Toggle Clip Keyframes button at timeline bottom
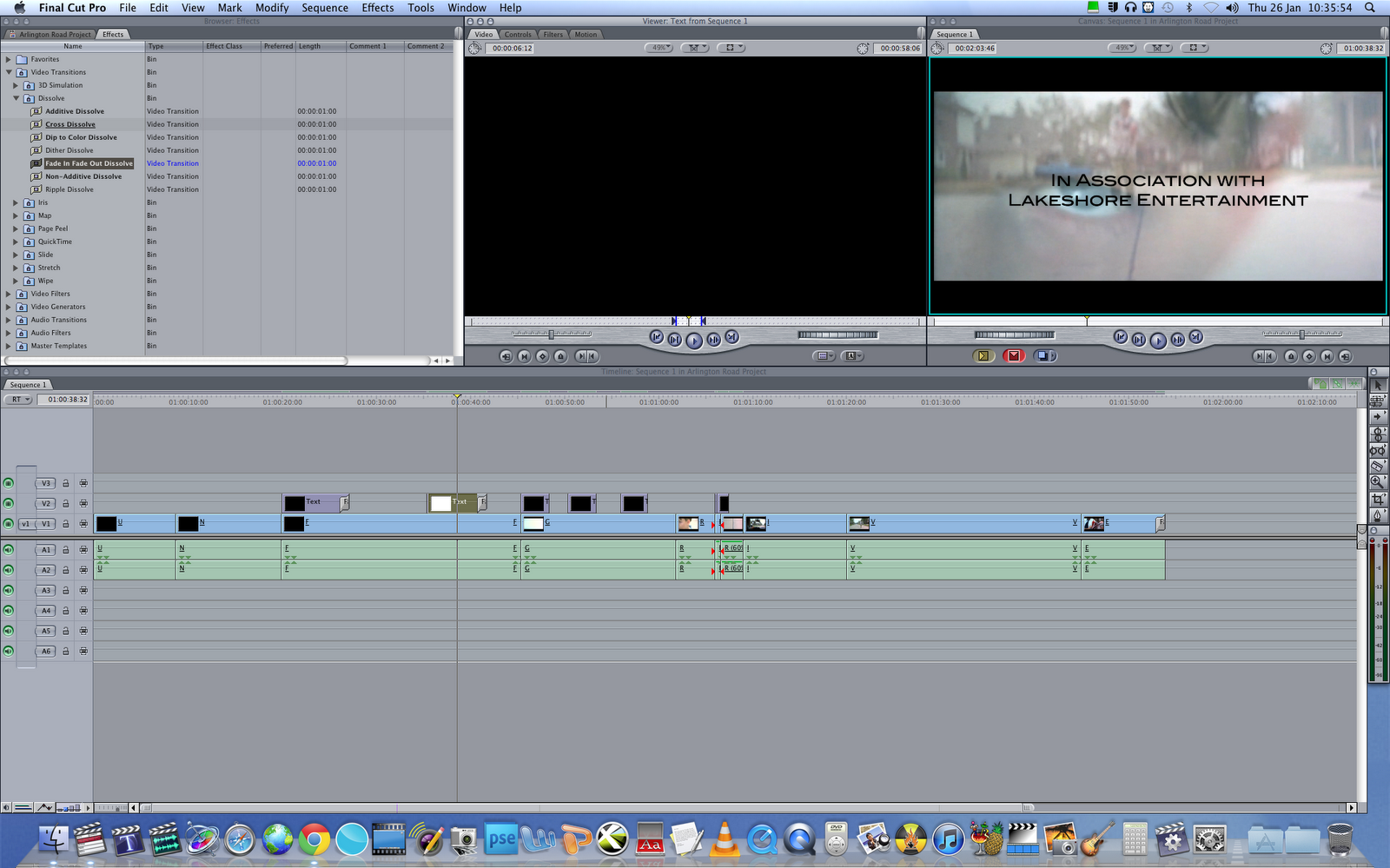Screen dimensions: 1390x868 click(23, 807)
